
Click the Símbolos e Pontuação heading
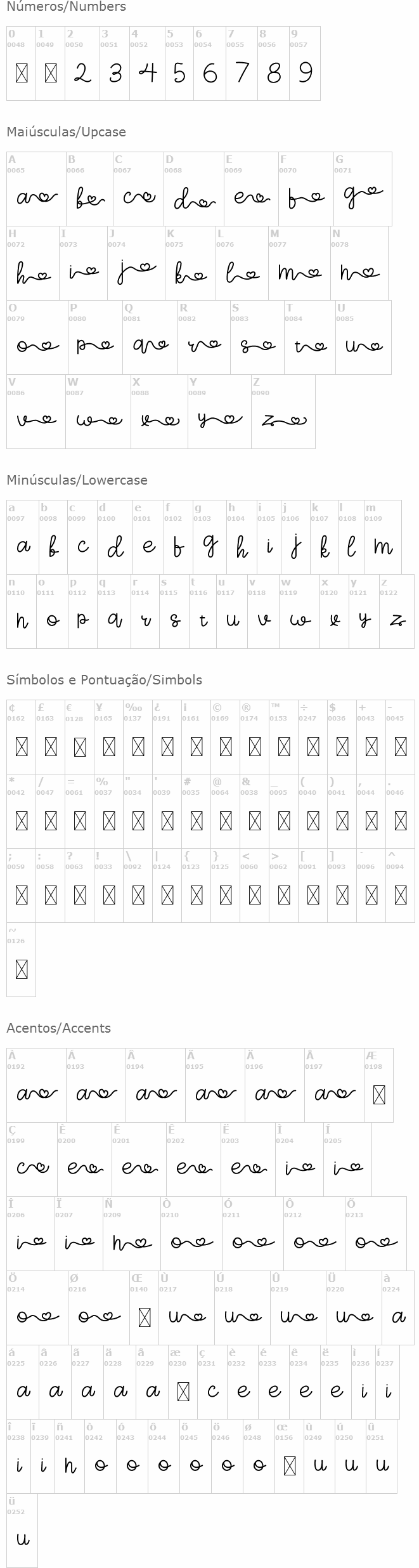click(104, 680)
